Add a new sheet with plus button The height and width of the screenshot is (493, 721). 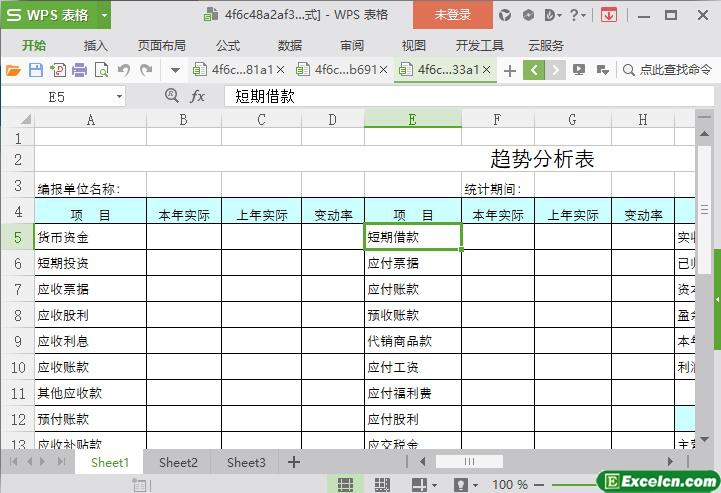[294, 462]
